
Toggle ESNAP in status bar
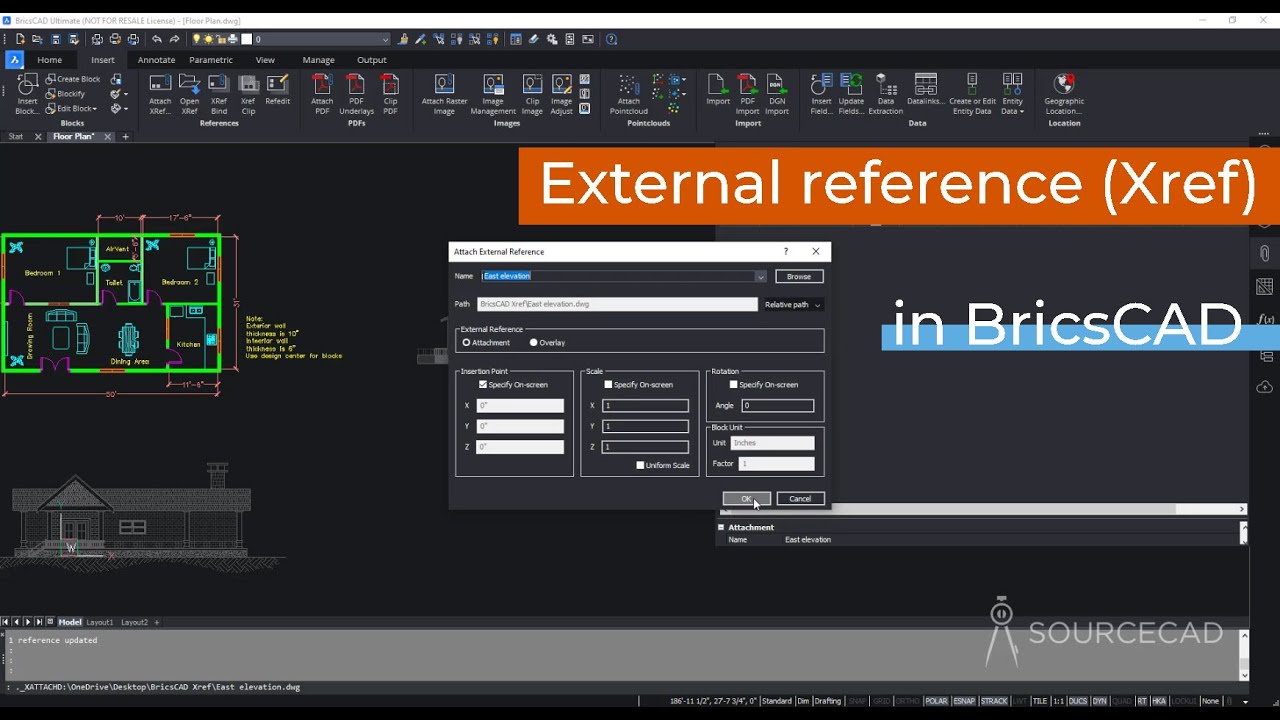click(964, 701)
